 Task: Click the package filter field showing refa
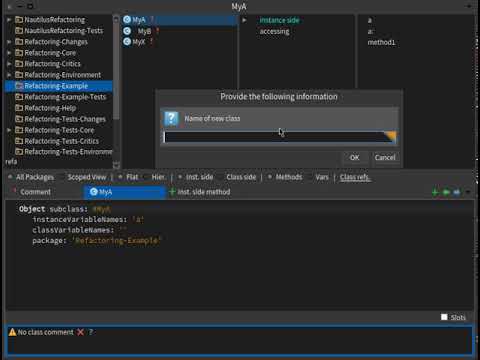(x=58, y=162)
